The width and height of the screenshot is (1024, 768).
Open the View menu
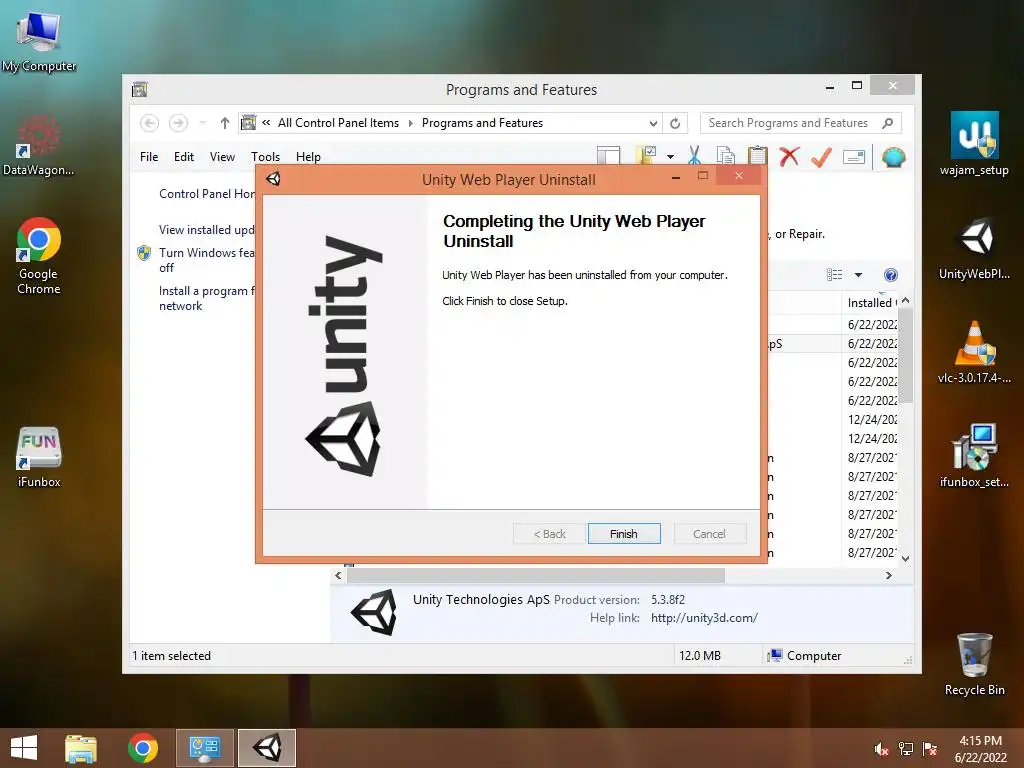[222, 157]
